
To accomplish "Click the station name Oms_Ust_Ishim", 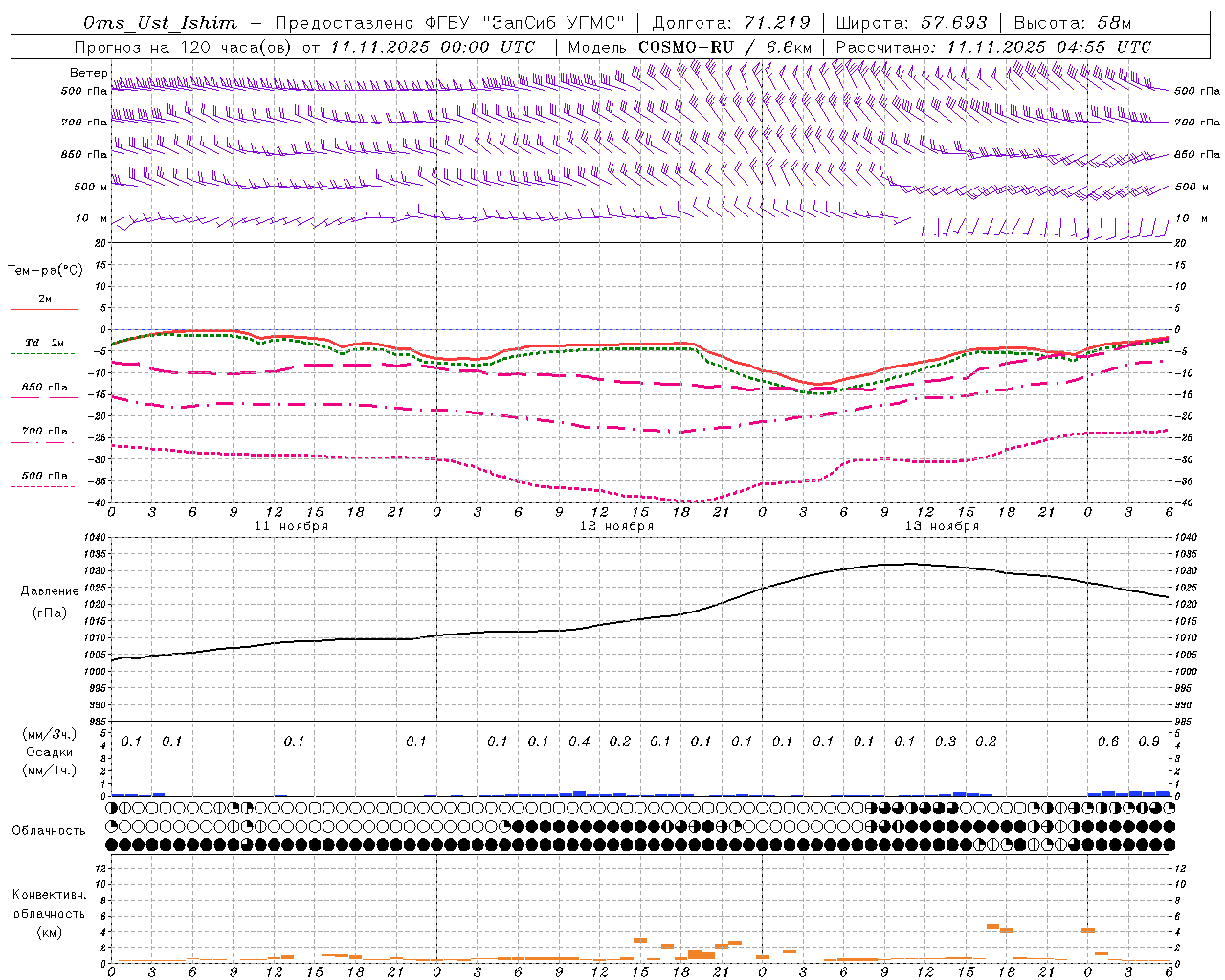I will [160, 23].
